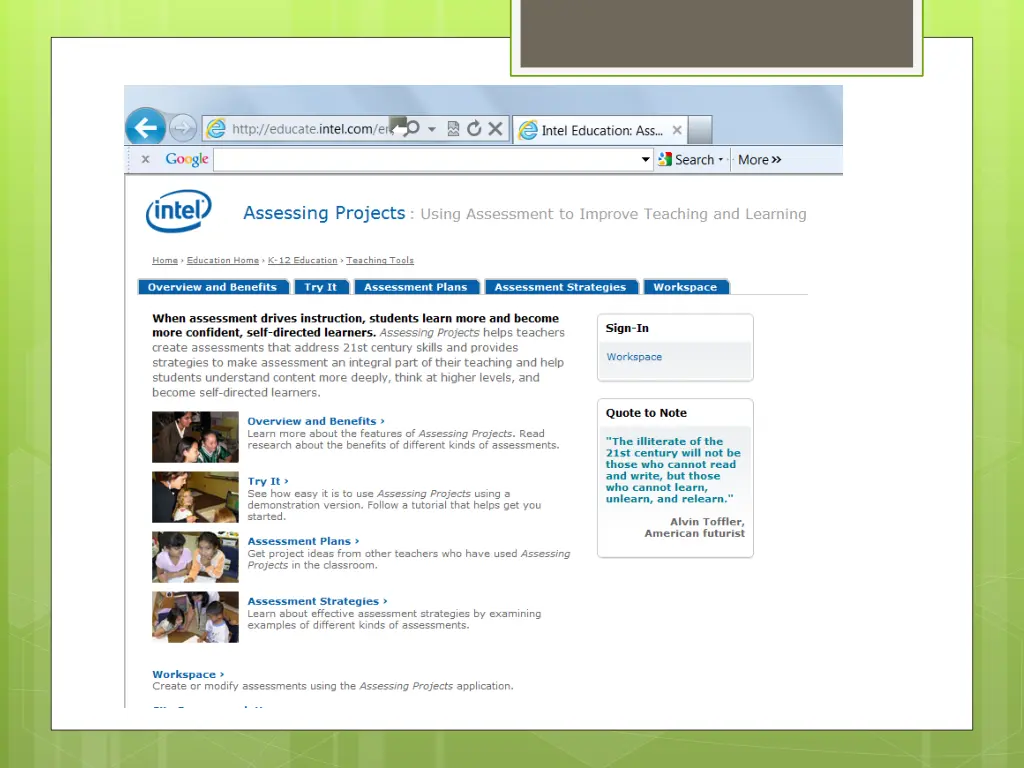The image size is (1024, 768).
Task: Follow the K-12 Education breadcrumb link
Action: [x=302, y=260]
